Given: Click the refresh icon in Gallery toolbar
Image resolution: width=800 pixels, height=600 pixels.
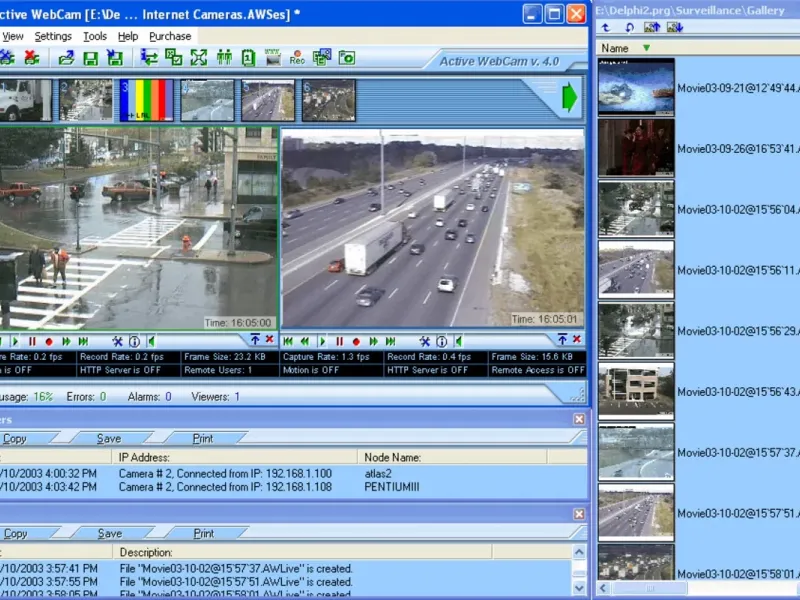Looking at the screenshot, I should (628, 27).
